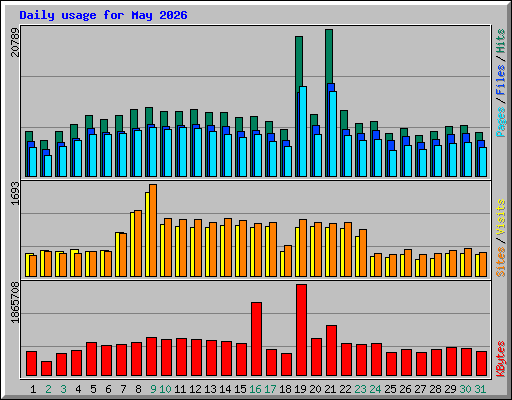Screen dimensions: 512x400
Task: Select day 30 on the date axis
Action: pyautogui.click(x=465, y=389)
